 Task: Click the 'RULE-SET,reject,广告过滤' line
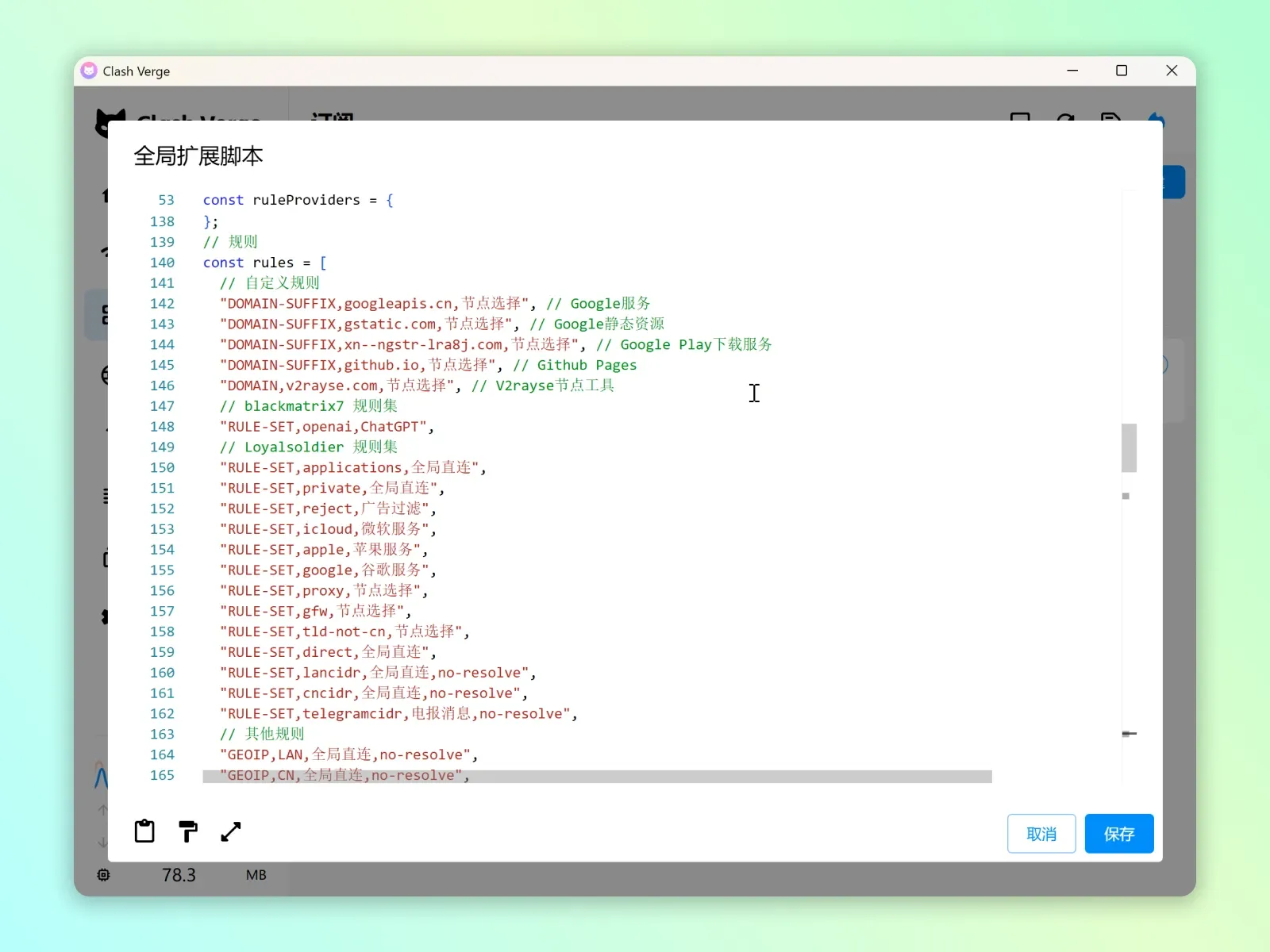[x=328, y=509]
